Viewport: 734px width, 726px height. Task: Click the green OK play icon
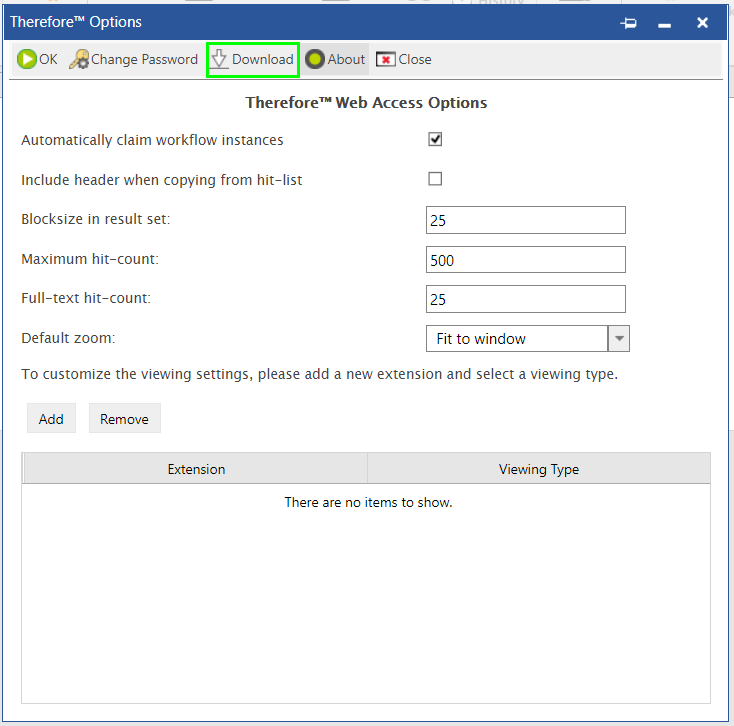(27, 59)
